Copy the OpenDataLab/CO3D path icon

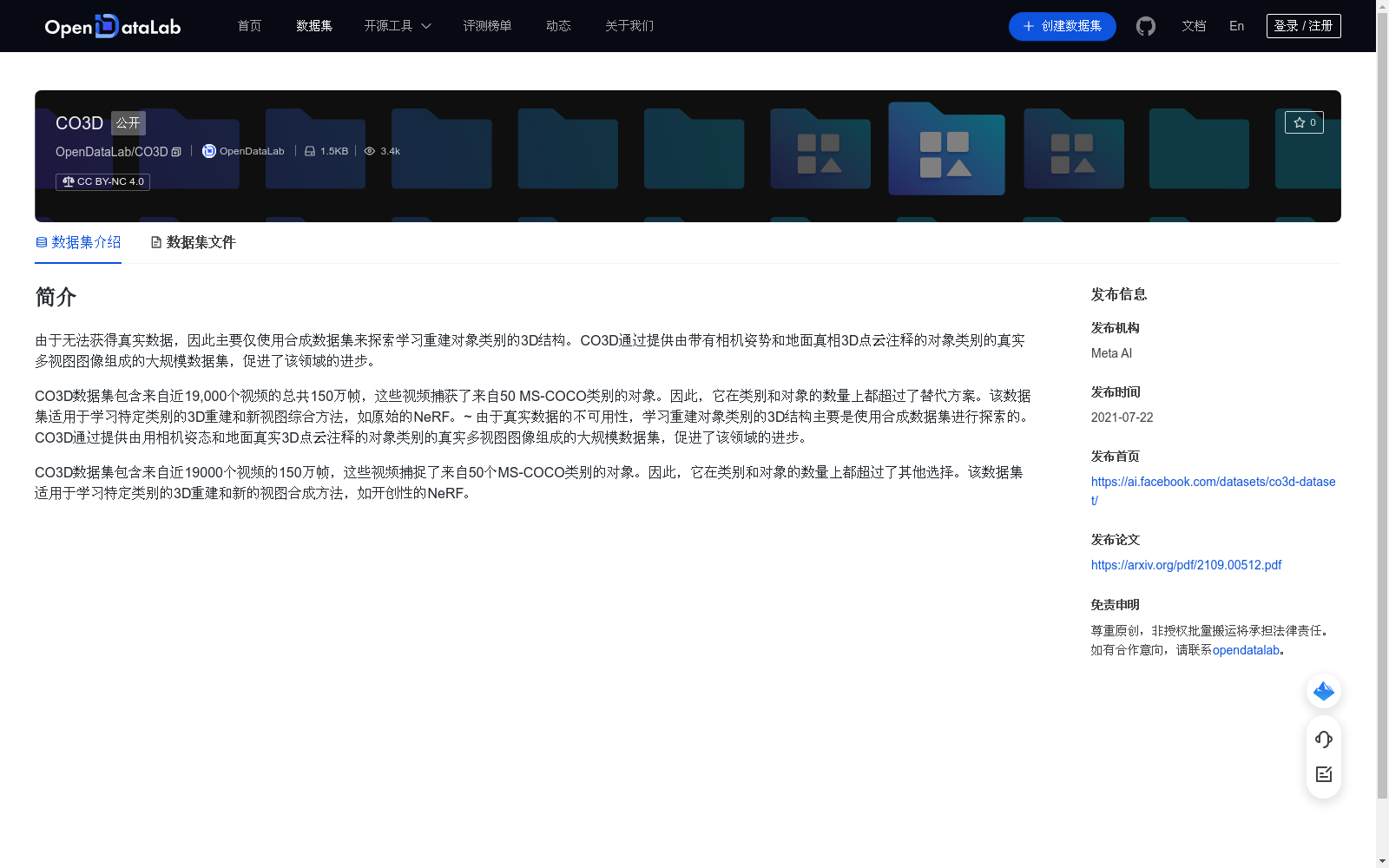[x=176, y=152]
